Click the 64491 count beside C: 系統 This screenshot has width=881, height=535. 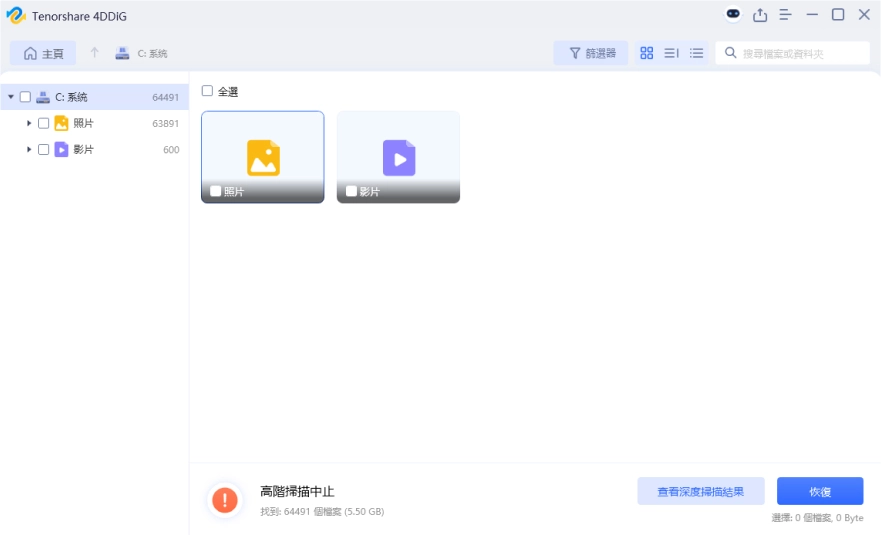pos(166,97)
